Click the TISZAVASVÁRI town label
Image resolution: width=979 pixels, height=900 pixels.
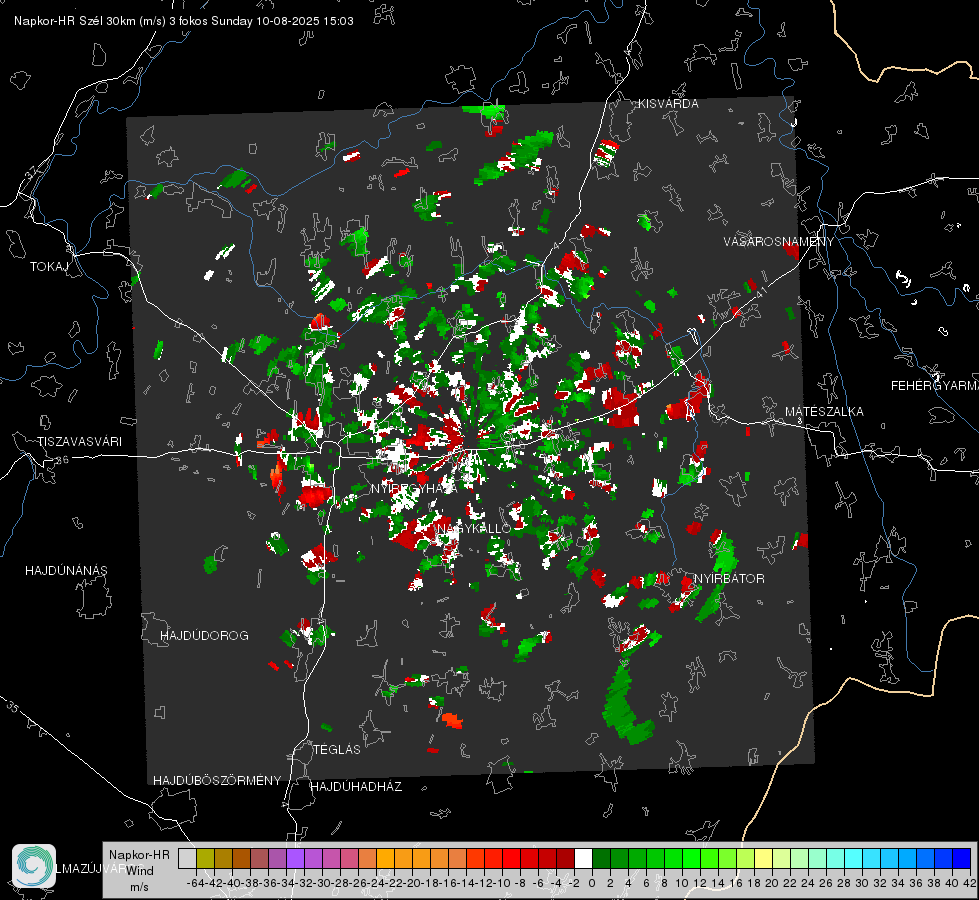pos(79,442)
